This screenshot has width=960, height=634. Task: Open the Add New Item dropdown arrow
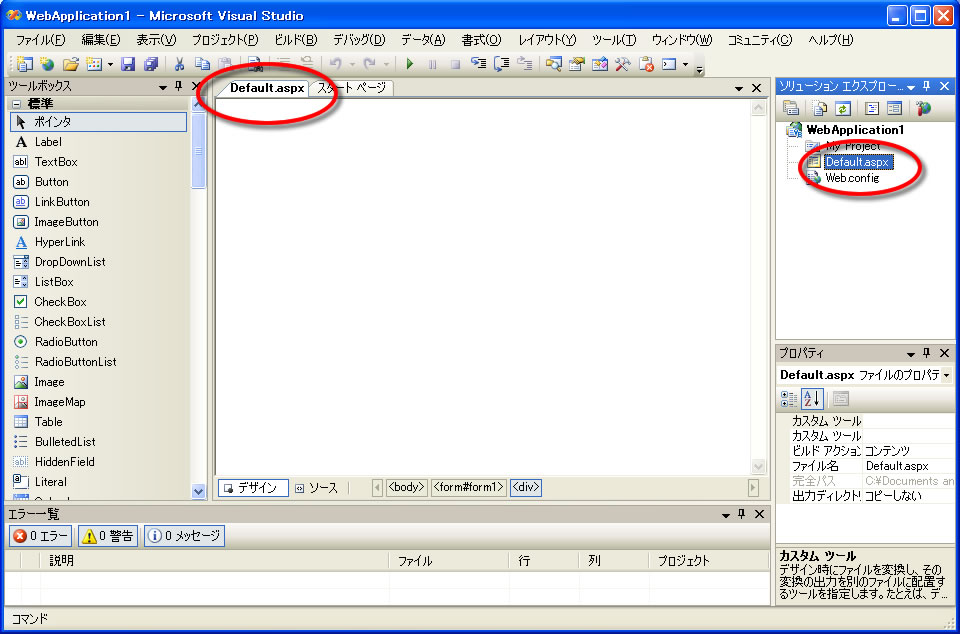[110, 64]
